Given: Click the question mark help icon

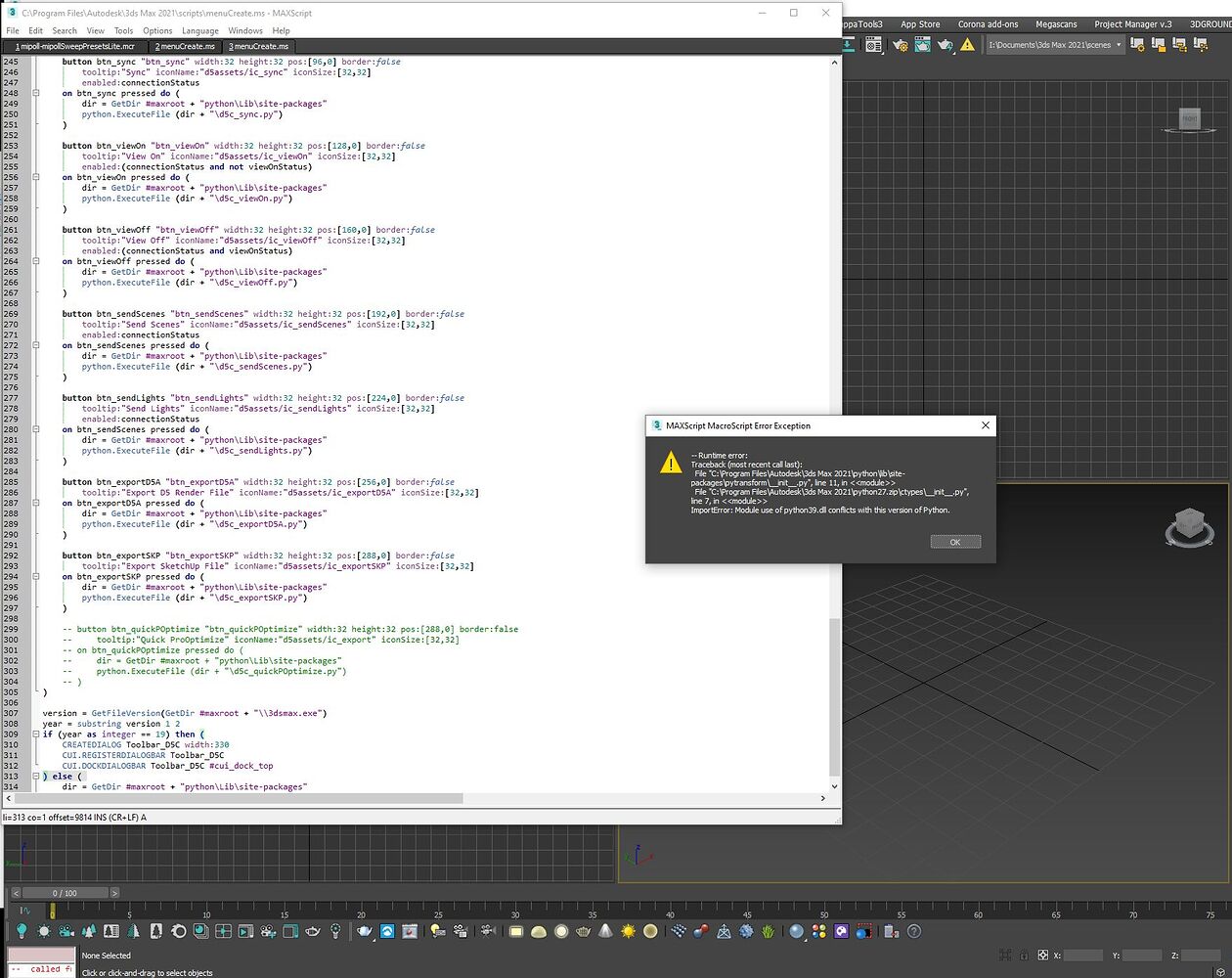Looking at the screenshot, I should [x=914, y=931].
